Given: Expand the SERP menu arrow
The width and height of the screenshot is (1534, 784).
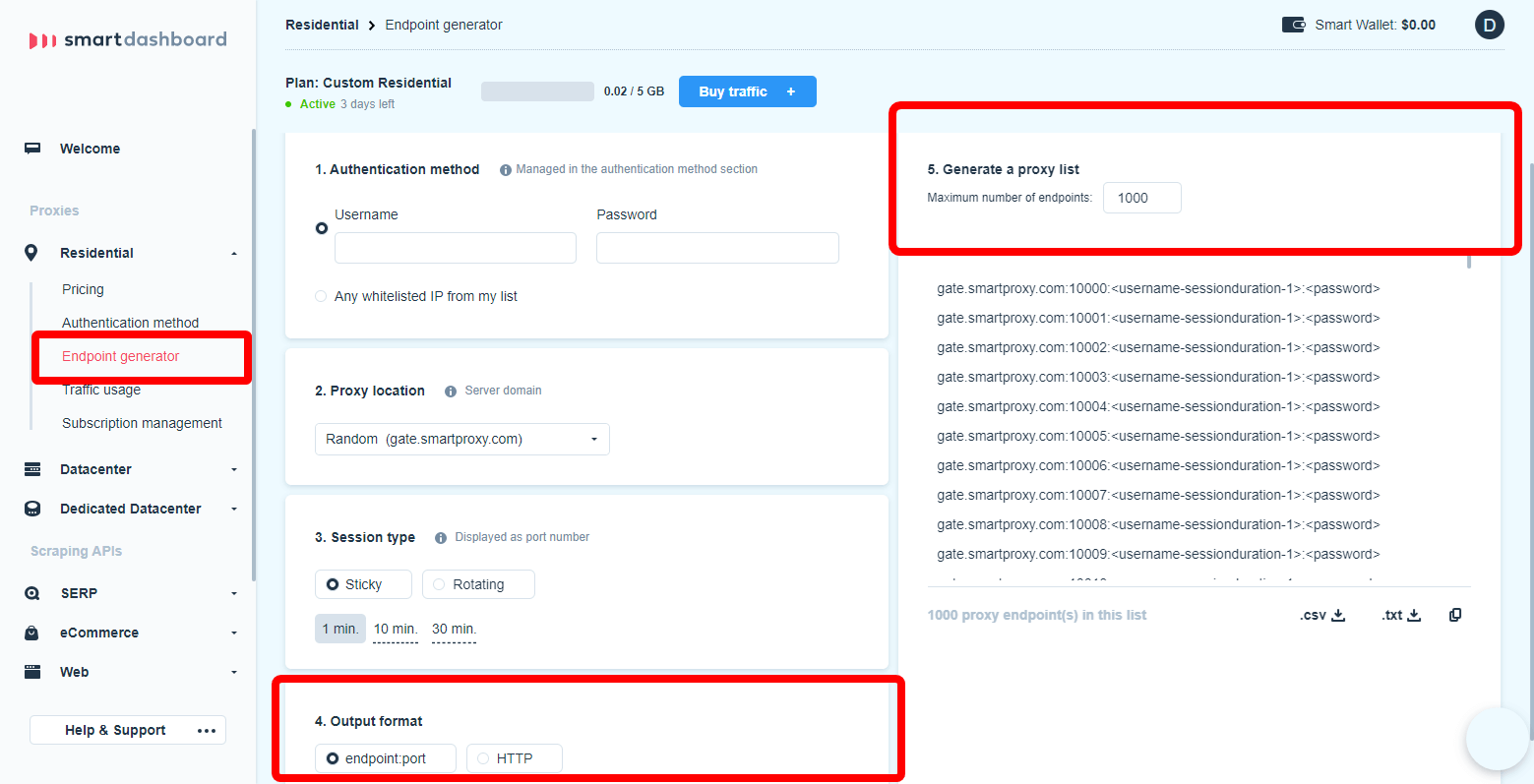Looking at the screenshot, I should [234, 594].
